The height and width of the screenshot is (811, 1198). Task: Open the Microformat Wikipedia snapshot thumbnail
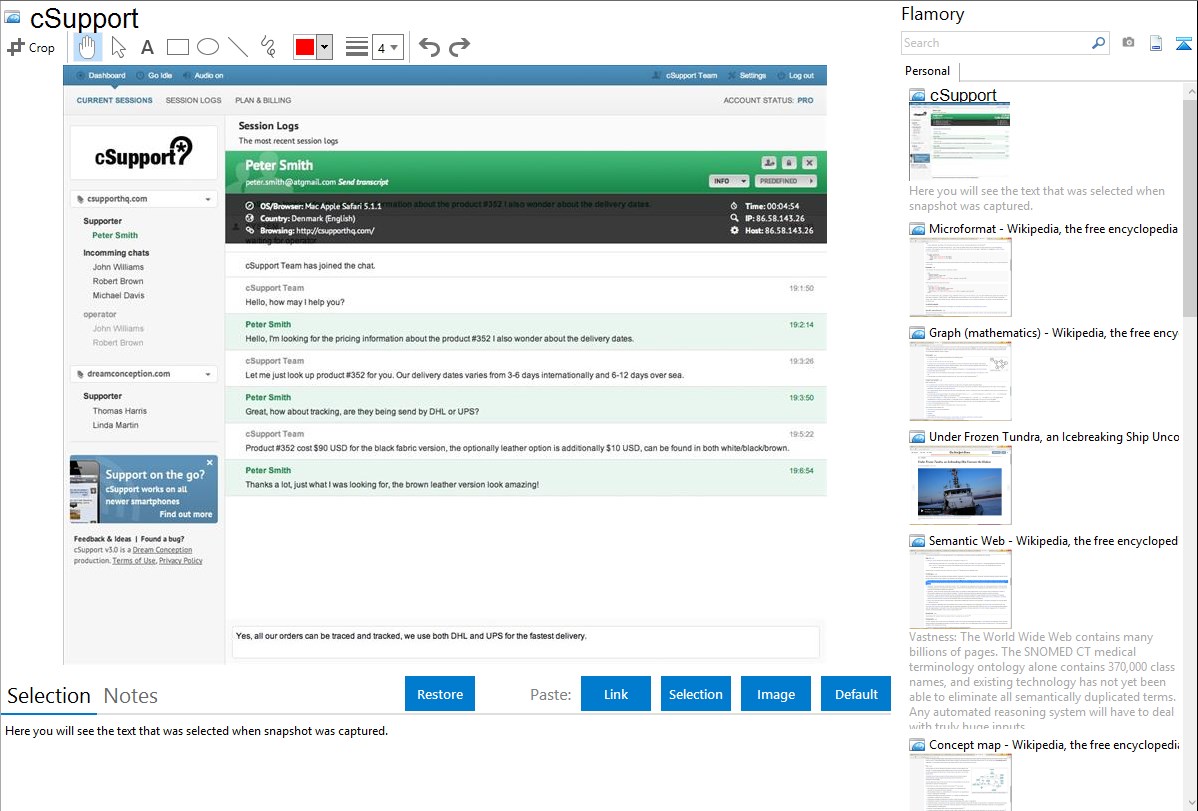click(x=960, y=277)
